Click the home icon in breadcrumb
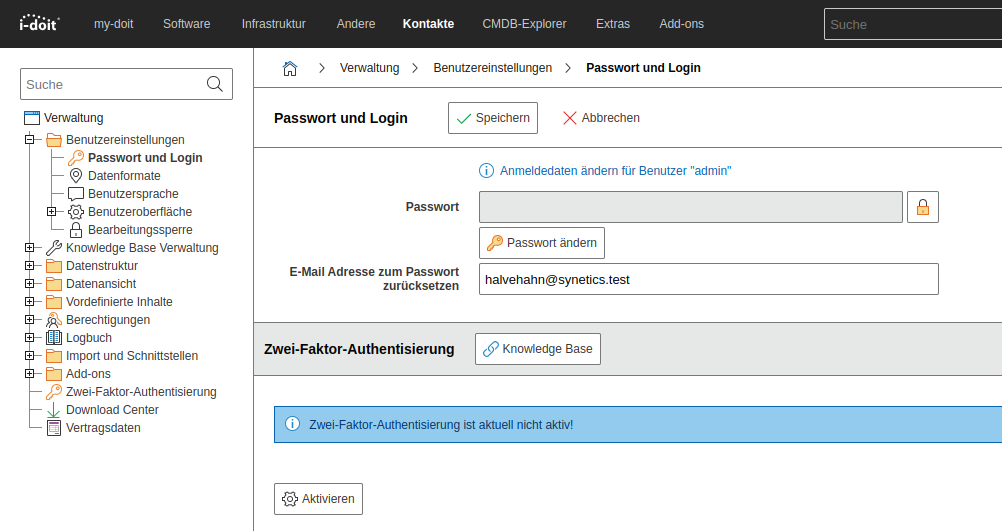 click(290, 68)
